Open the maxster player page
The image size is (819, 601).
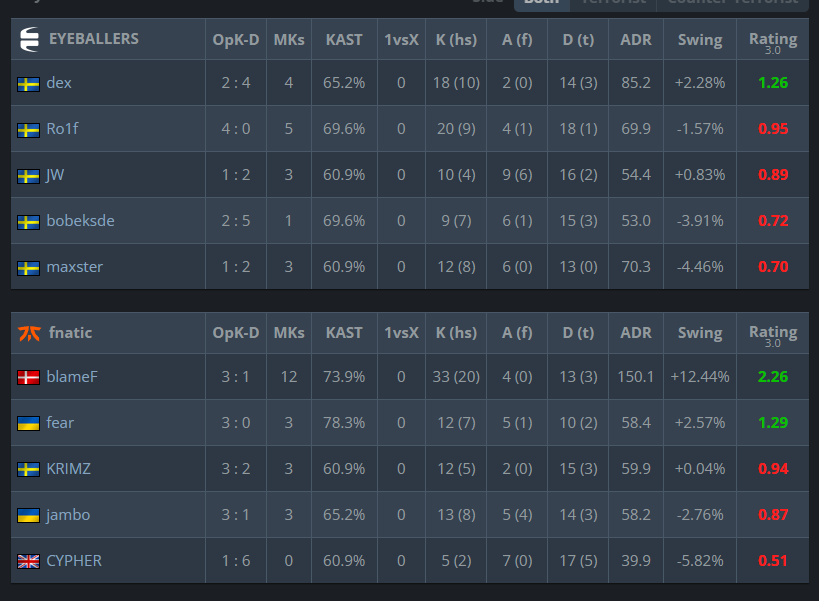[x=75, y=267]
